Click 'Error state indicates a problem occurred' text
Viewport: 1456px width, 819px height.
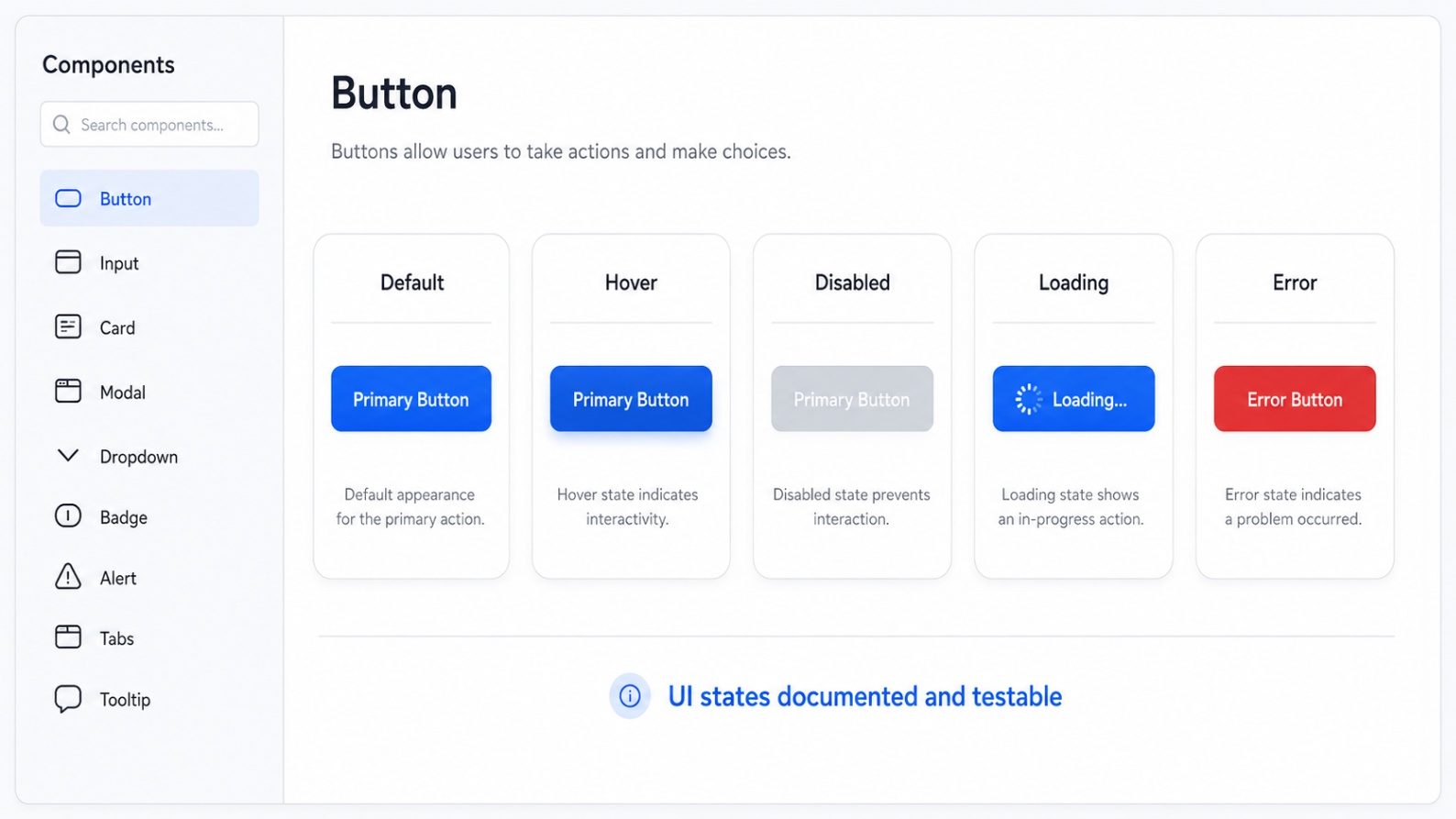pyautogui.click(x=1294, y=506)
